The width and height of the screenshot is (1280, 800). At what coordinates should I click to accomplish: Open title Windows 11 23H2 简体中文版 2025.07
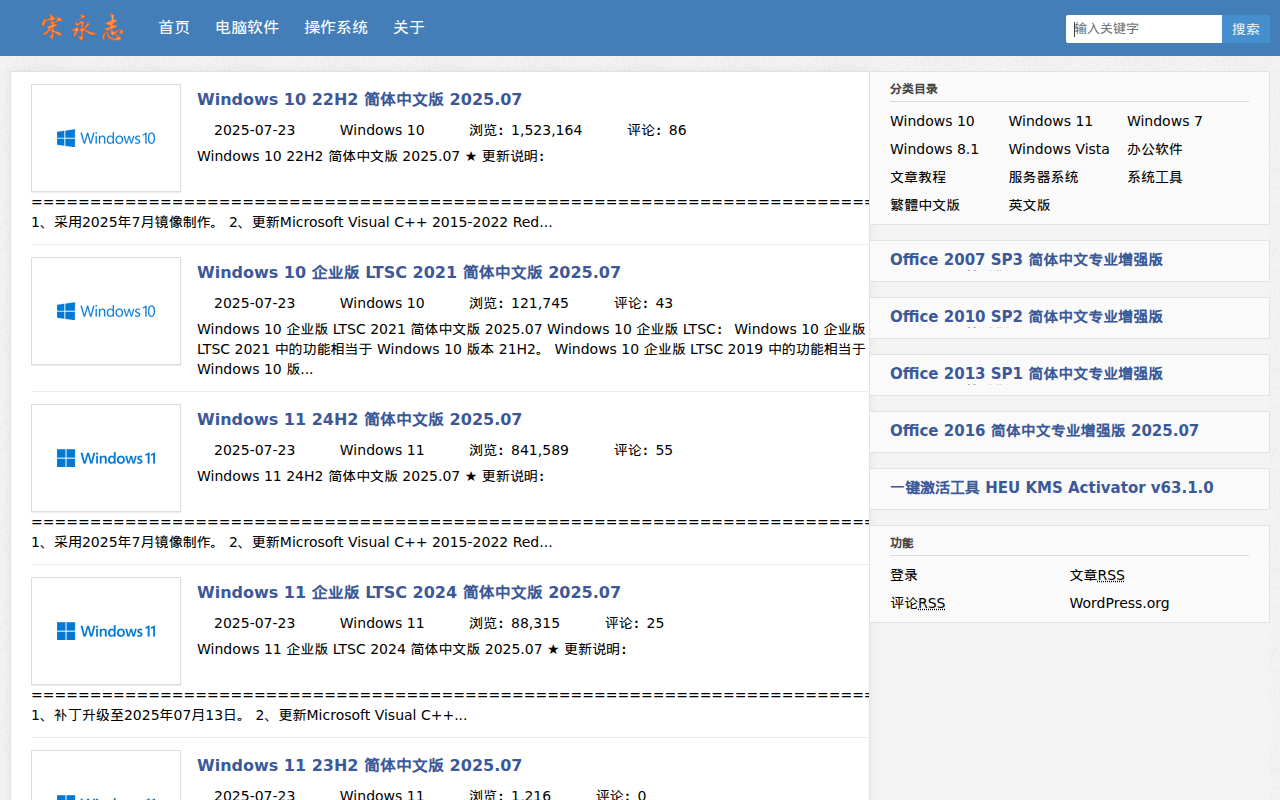coord(359,765)
